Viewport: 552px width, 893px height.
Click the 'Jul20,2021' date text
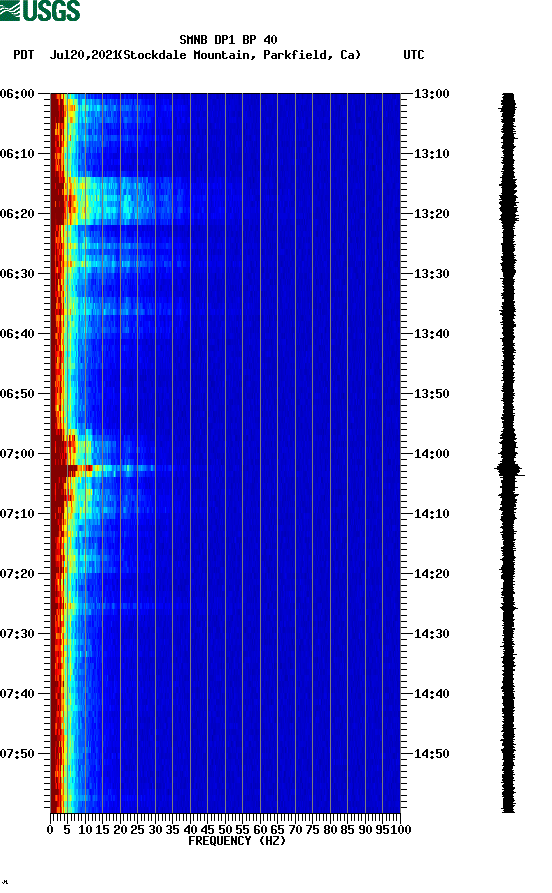83,55
